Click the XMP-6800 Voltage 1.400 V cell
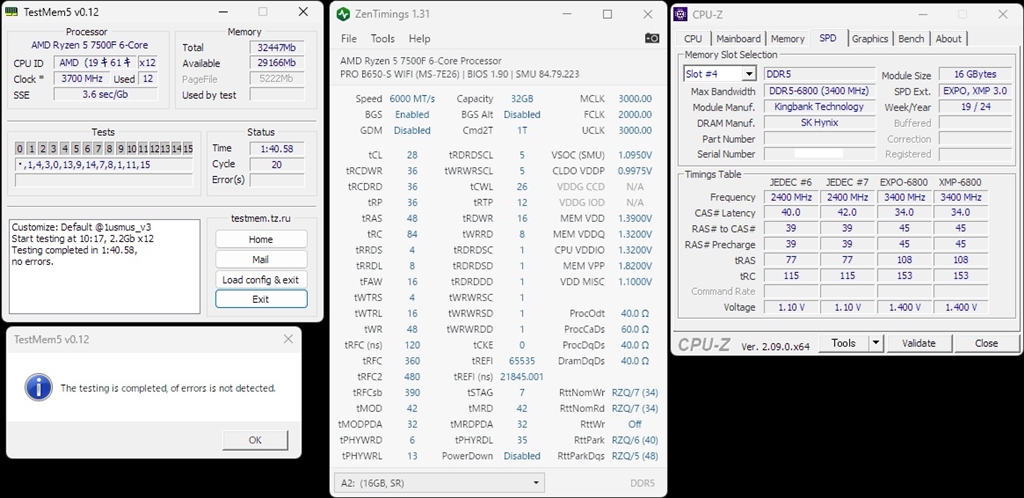 click(x=961, y=307)
